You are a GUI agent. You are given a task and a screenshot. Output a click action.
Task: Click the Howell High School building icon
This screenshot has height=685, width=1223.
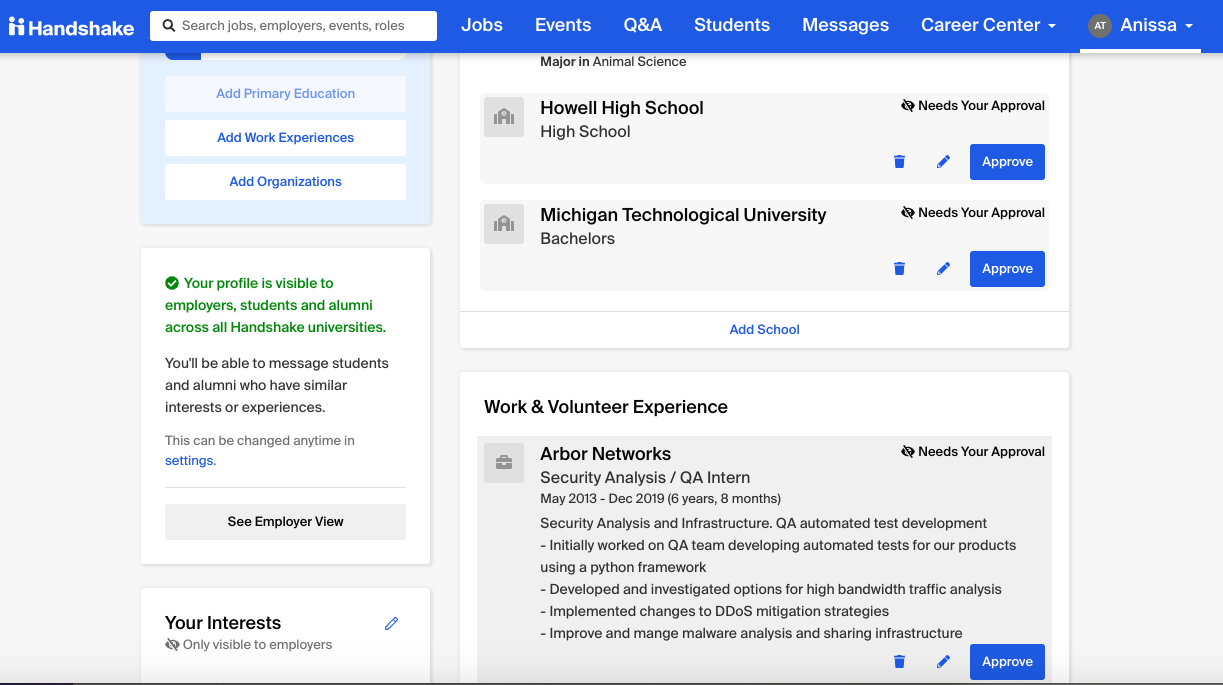click(504, 116)
